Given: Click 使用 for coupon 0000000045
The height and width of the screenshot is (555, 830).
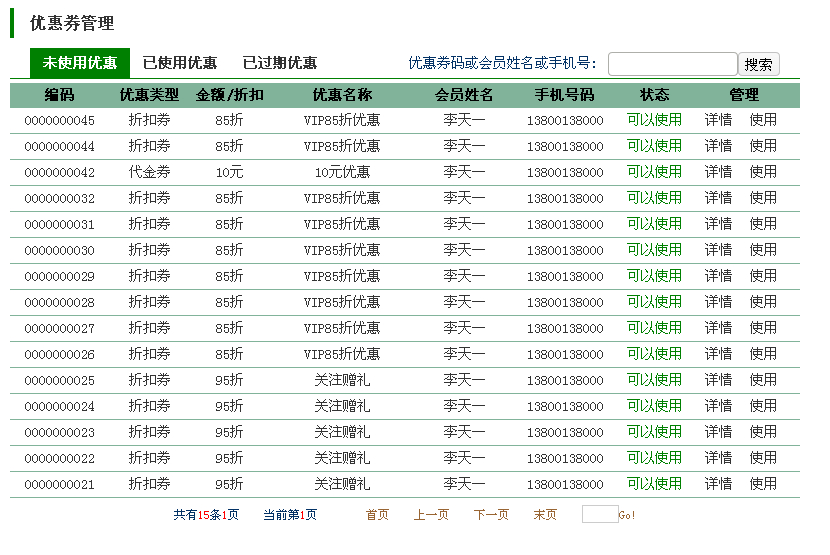Looking at the screenshot, I should coord(763,120).
